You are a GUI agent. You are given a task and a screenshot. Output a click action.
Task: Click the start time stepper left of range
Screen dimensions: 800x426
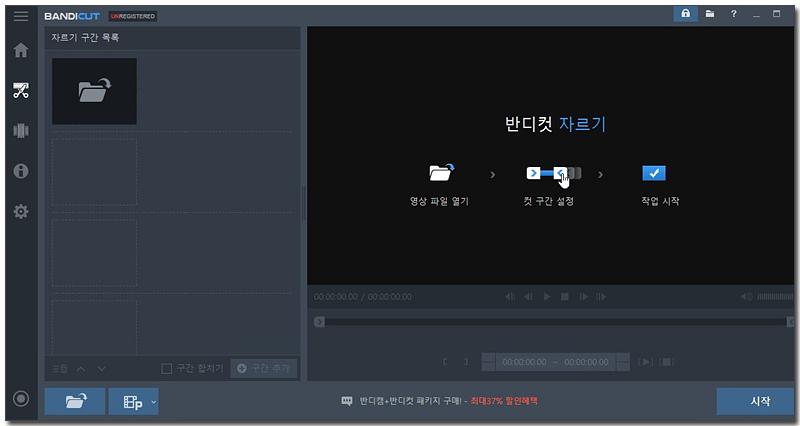[488, 362]
